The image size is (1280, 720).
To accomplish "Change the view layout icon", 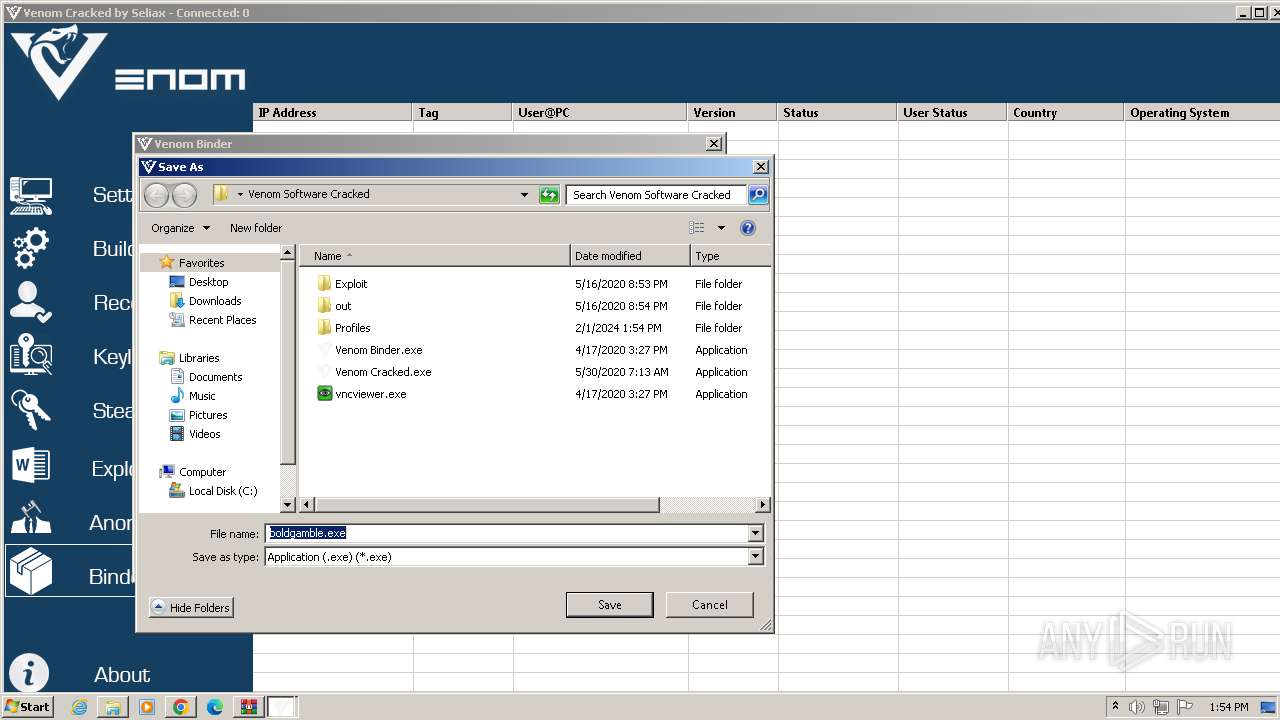I will pos(697,228).
